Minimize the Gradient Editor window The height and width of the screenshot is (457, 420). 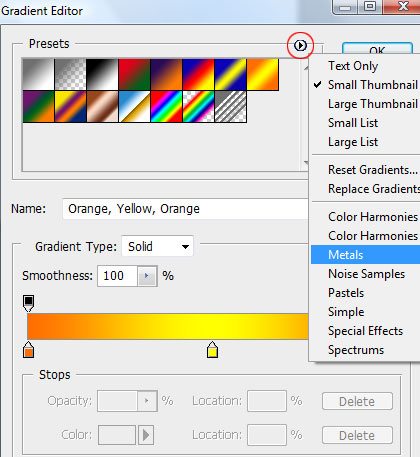pyautogui.click(x=346, y=6)
